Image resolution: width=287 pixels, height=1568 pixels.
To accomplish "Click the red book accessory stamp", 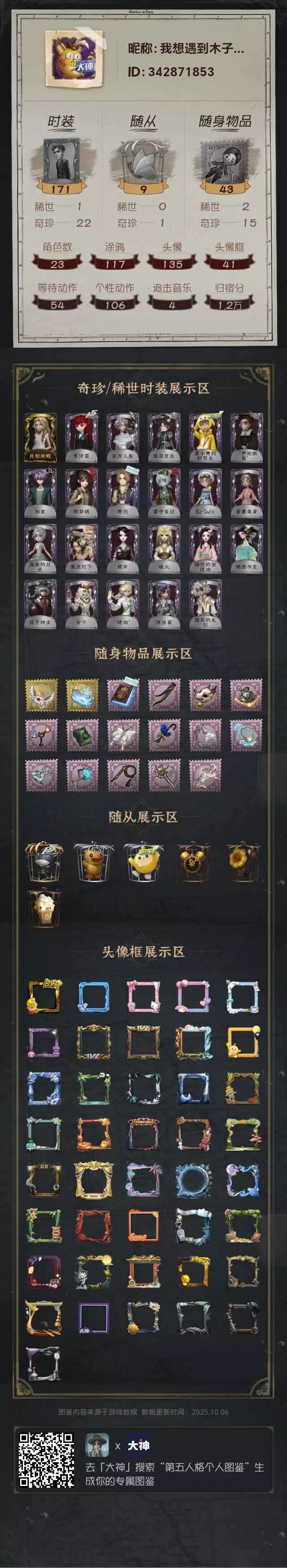I will [x=122, y=694].
